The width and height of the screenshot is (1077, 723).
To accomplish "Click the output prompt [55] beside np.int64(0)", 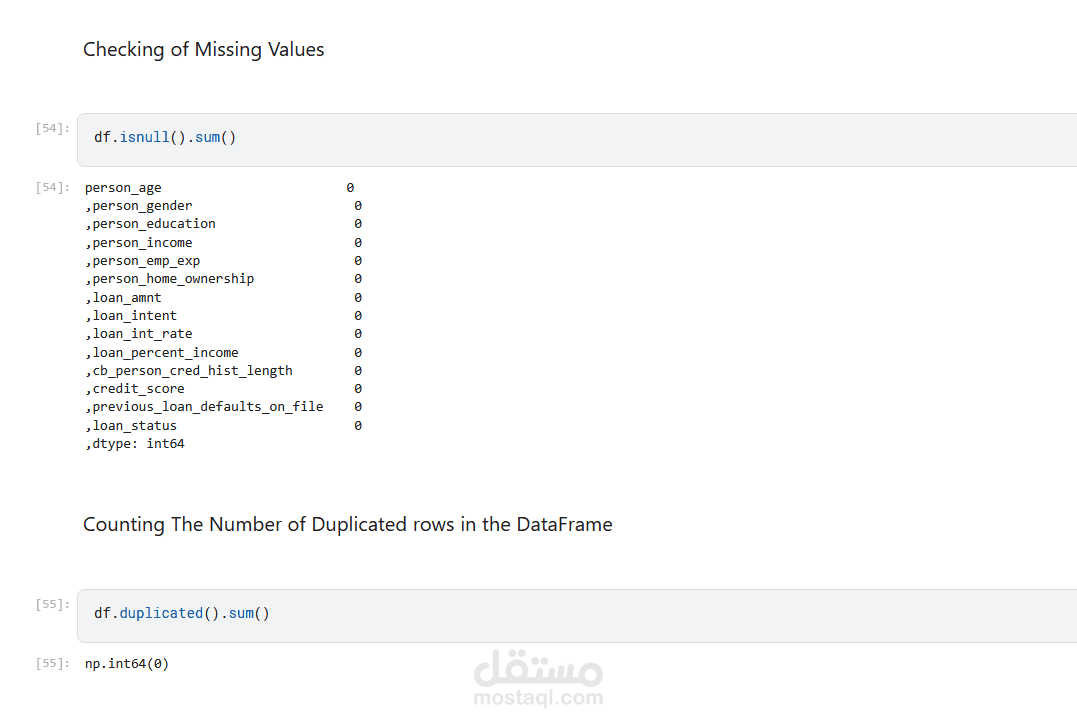I will tap(52, 663).
